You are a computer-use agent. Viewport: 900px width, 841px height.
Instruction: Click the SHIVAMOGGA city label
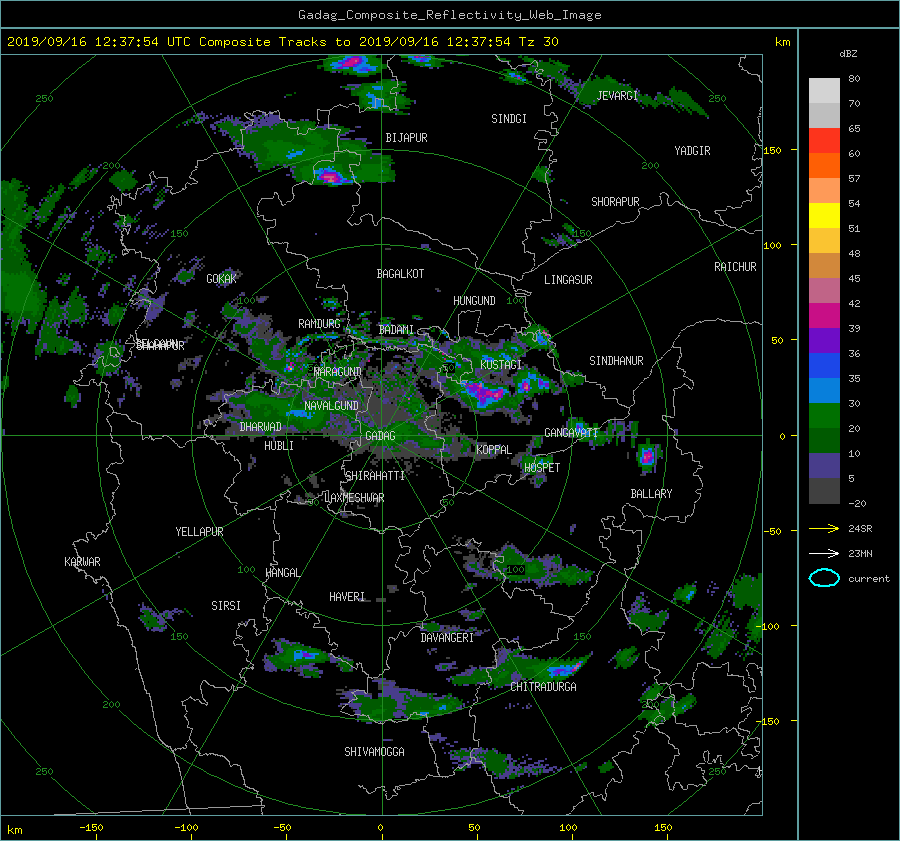374,752
